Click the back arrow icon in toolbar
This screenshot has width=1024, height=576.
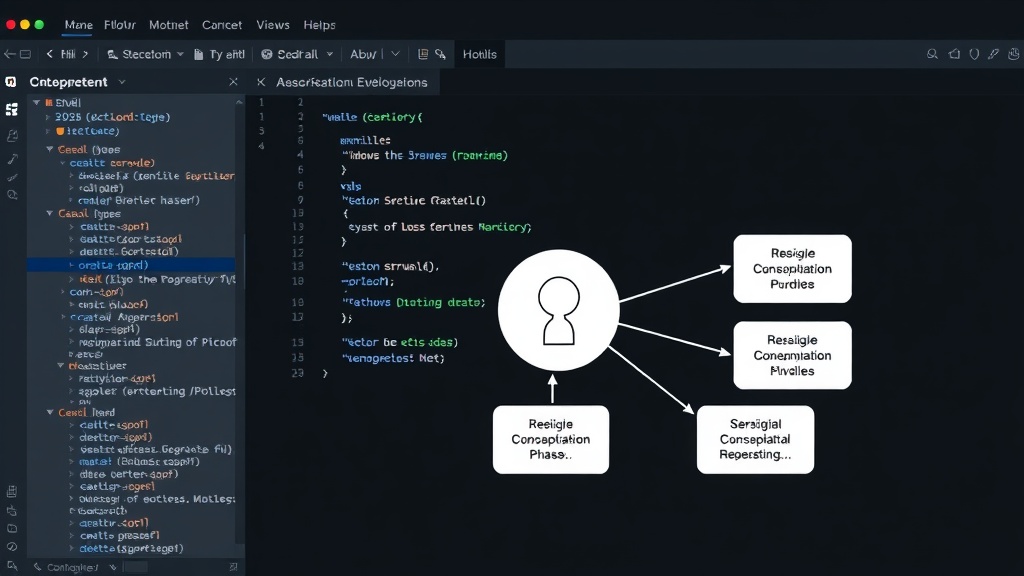9,54
